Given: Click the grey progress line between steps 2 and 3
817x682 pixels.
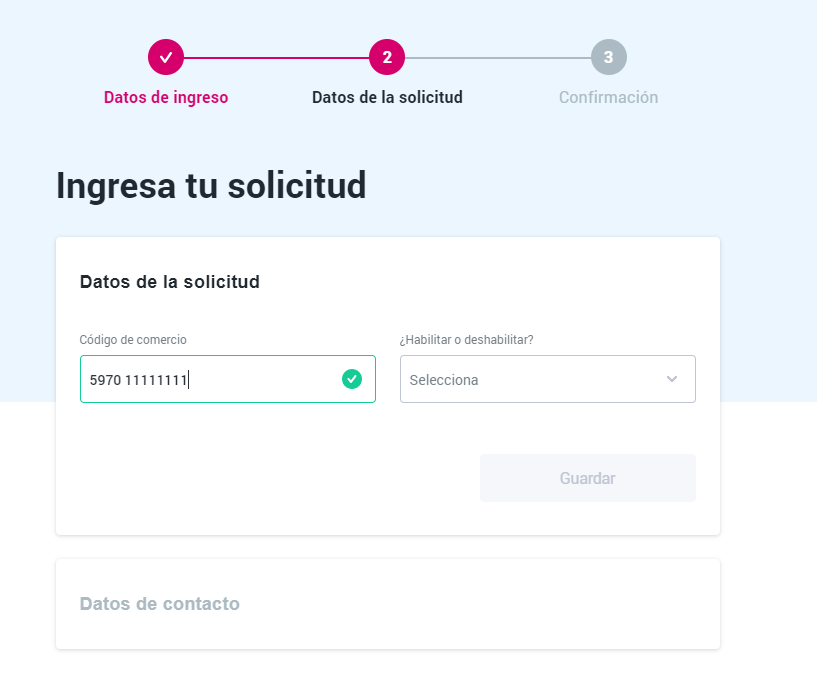Looking at the screenshot, I should pyautogui.click(x=498, y=57).
